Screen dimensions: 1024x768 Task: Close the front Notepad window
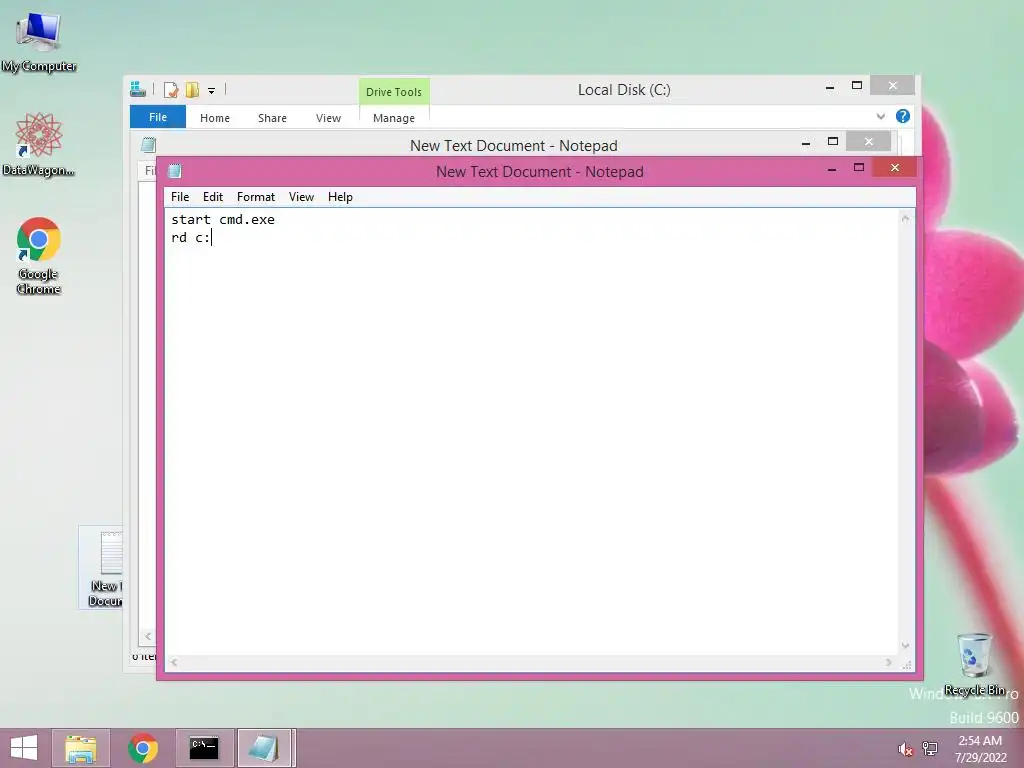click(895, 168)
